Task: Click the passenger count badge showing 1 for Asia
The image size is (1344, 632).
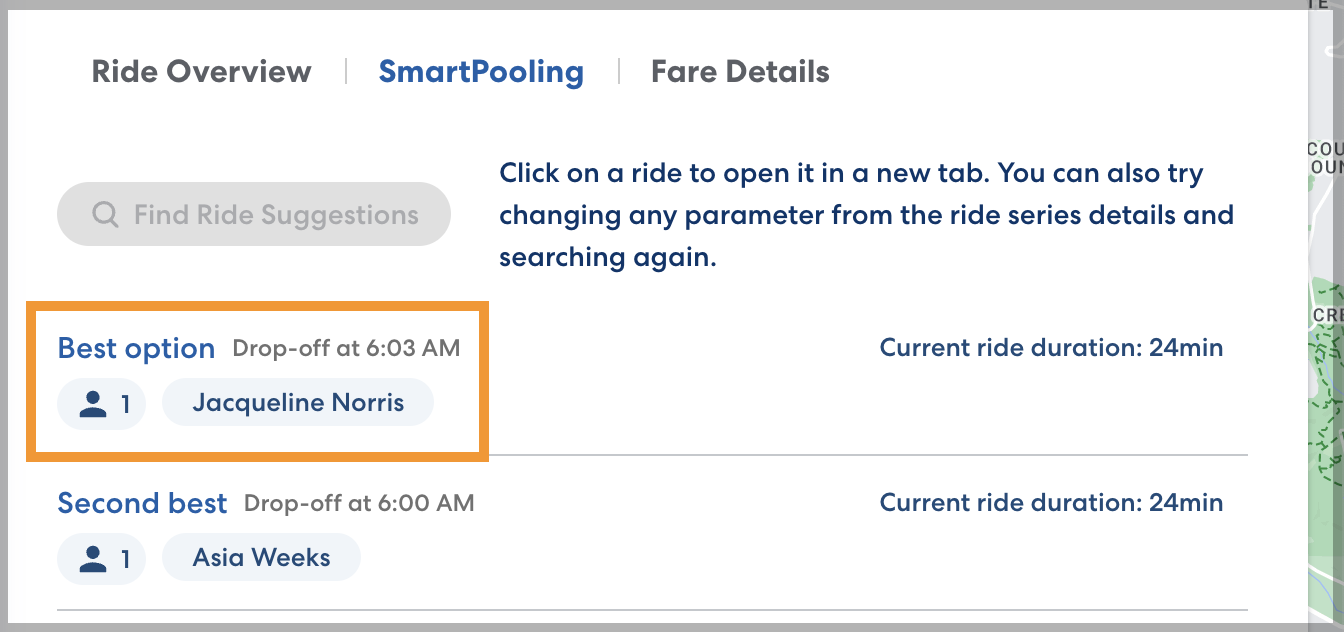Action: tap(100, 559)
